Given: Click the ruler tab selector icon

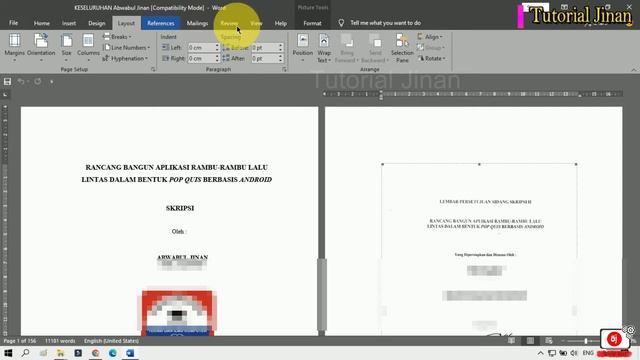Looking at the screenshot, I should click(5, 95).
